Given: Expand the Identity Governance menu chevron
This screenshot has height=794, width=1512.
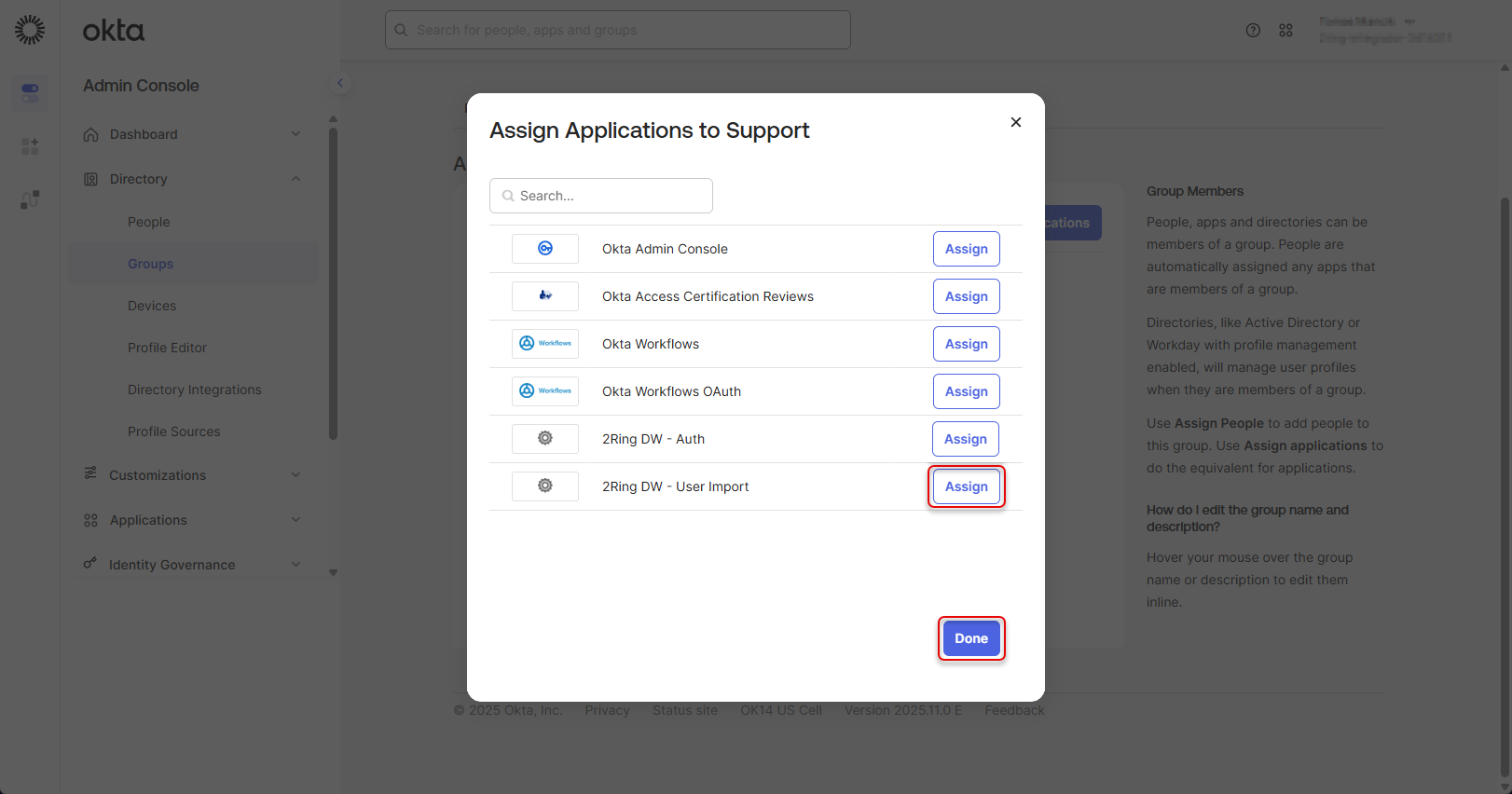Looking at the screenshot, I should 296,564.
